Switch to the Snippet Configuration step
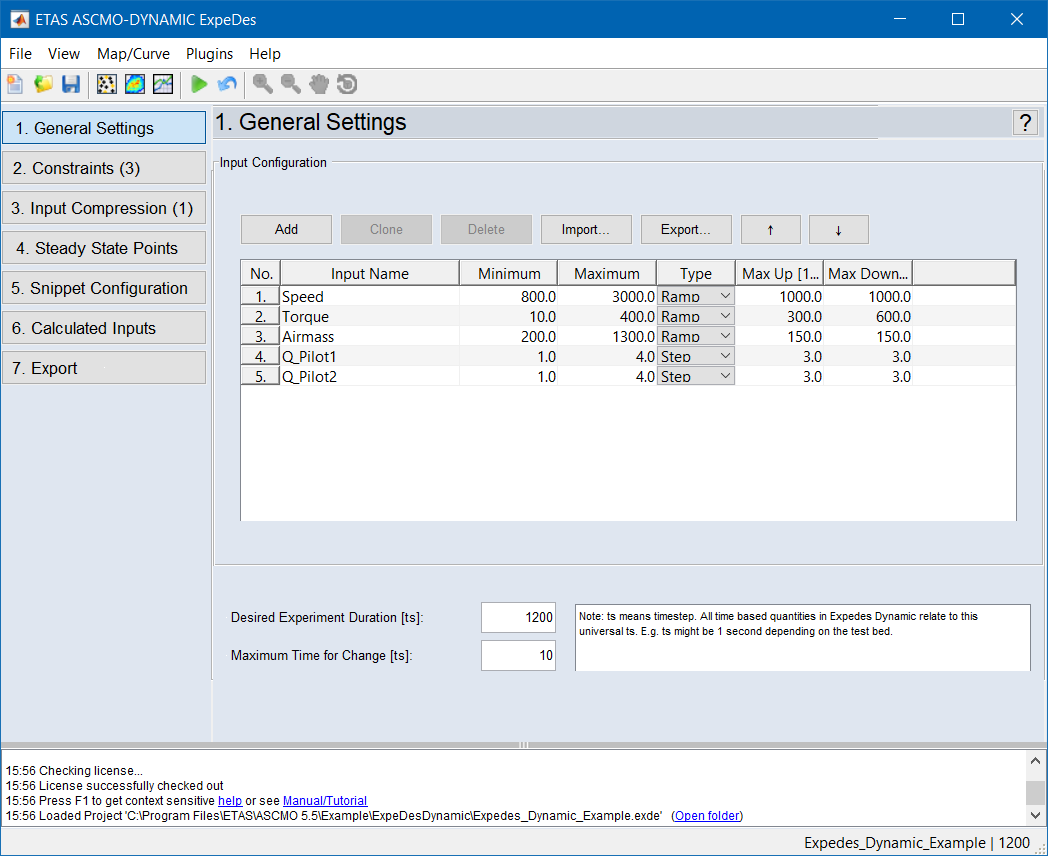The height and width of the screenshot is (856, 1048). coord(104,288)
